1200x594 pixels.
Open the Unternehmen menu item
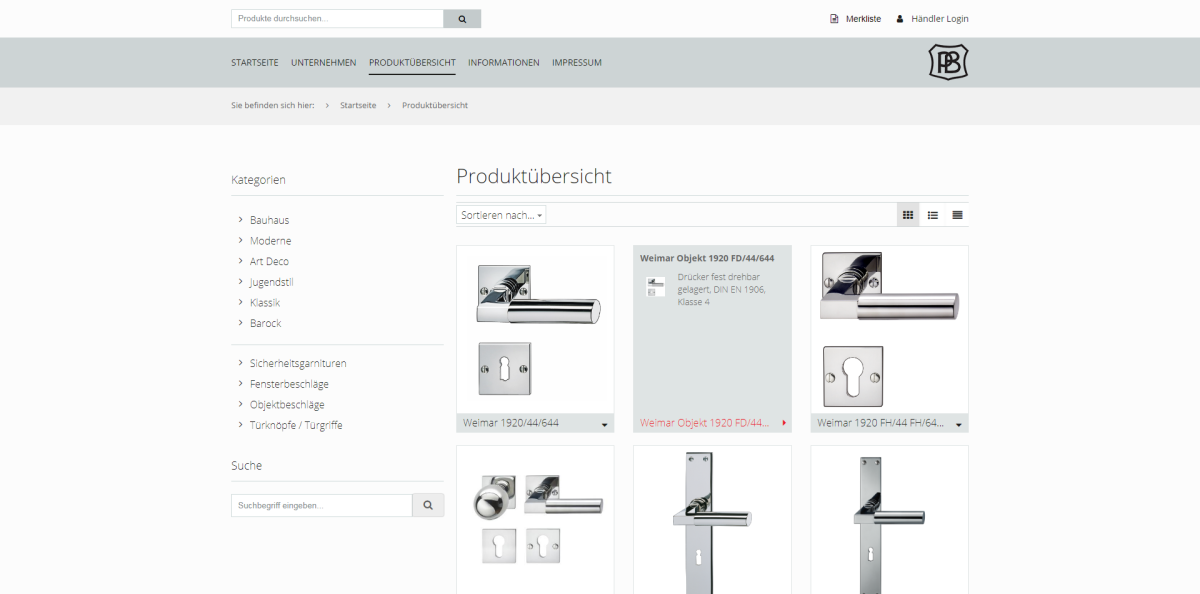(324, 62)
